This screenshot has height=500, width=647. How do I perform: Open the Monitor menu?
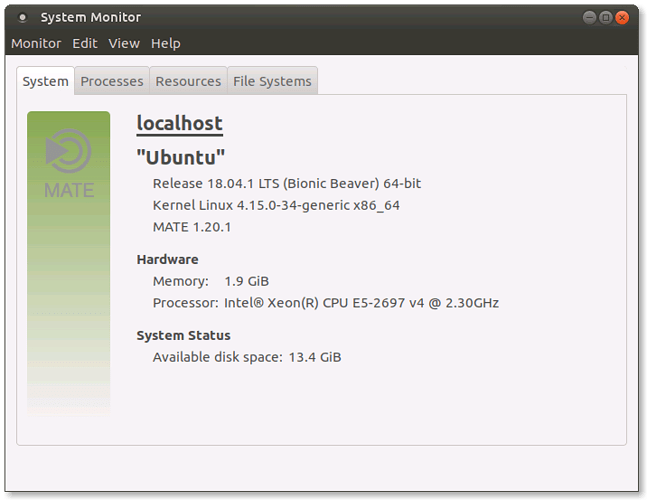(36, 43)
